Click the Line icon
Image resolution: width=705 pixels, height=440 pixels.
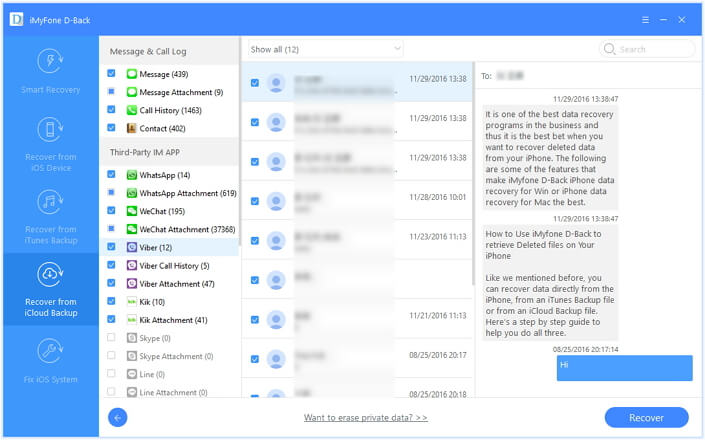point(131,374)
